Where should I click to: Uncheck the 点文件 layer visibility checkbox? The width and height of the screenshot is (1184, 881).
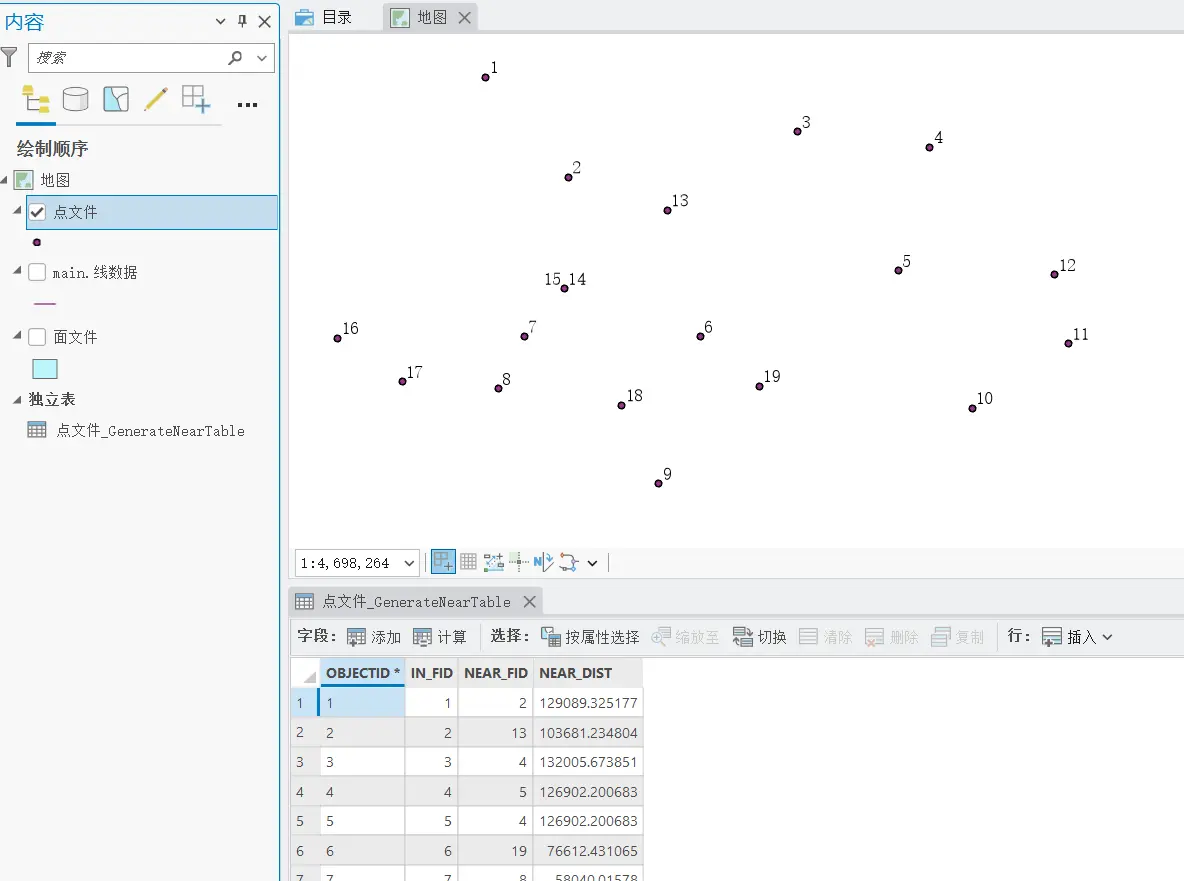[x=38, y=212]
